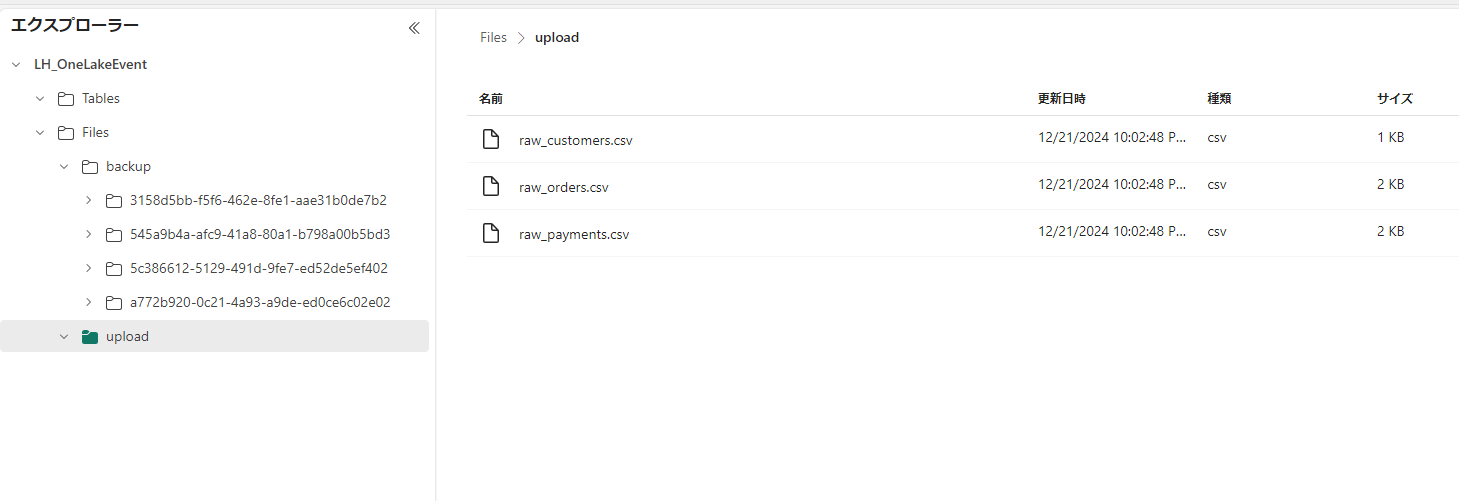This screenshot has height=501, width=1459.
Task: Click the green upload folder icon
Action: click(90, 337)
